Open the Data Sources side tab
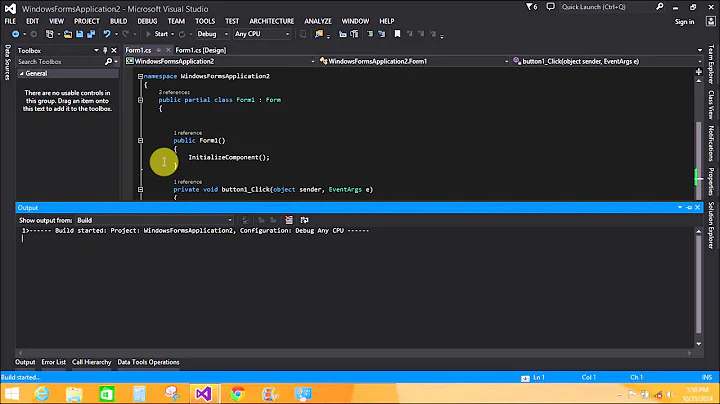The height and width of the screenshot is (404, 720). (7, 62)
